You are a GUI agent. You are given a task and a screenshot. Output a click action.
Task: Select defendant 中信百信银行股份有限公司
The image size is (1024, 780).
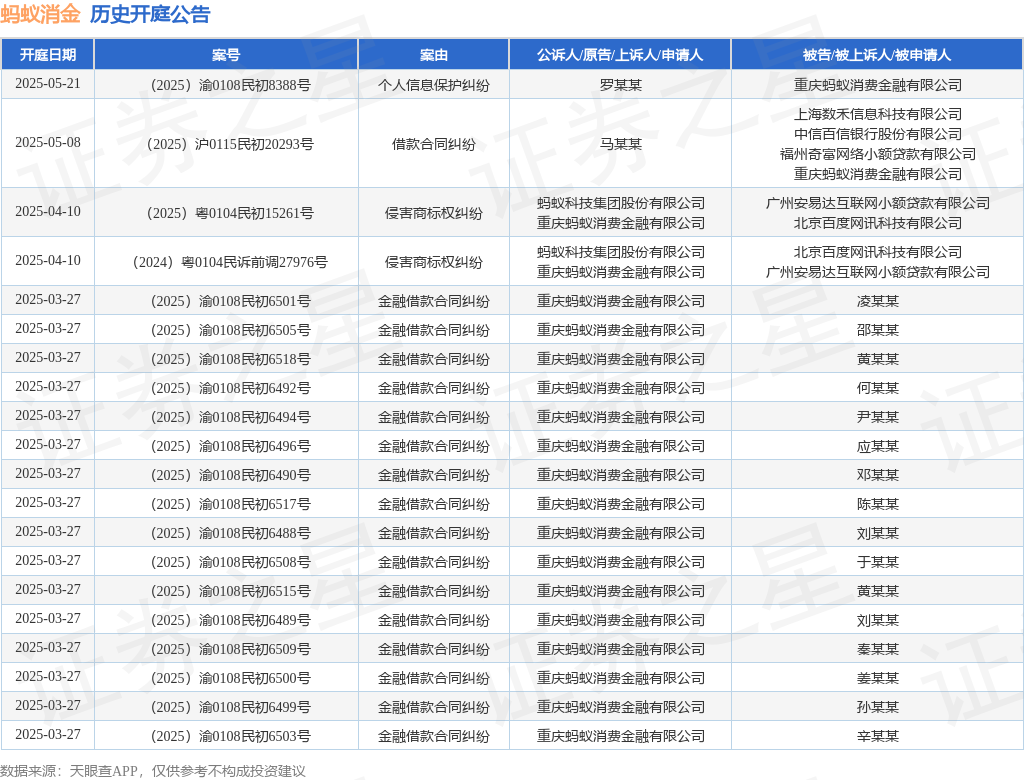point(878,134)
